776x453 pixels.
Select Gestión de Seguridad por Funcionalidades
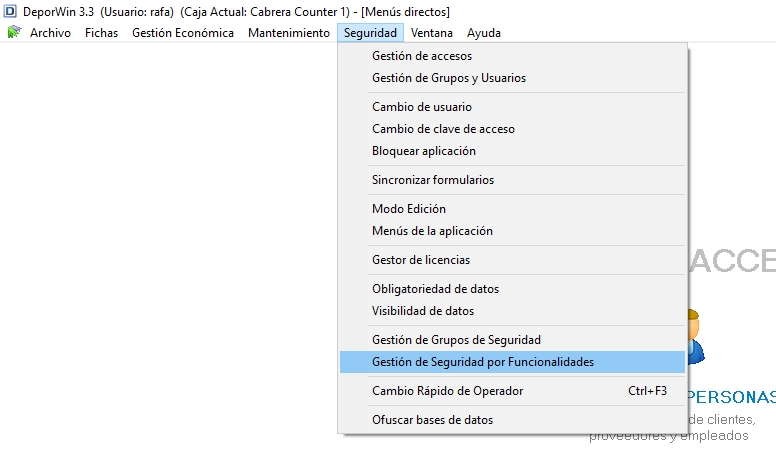[512, 362]
